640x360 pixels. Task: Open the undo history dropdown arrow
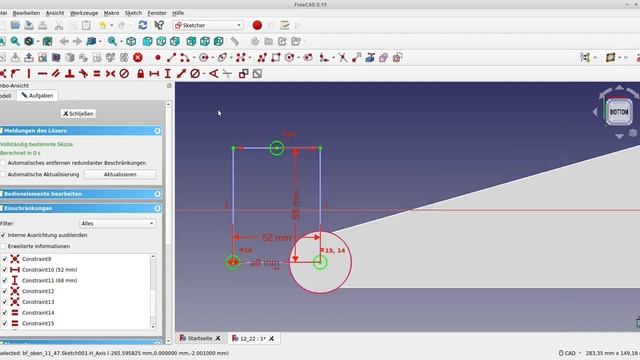pos(111,26)
